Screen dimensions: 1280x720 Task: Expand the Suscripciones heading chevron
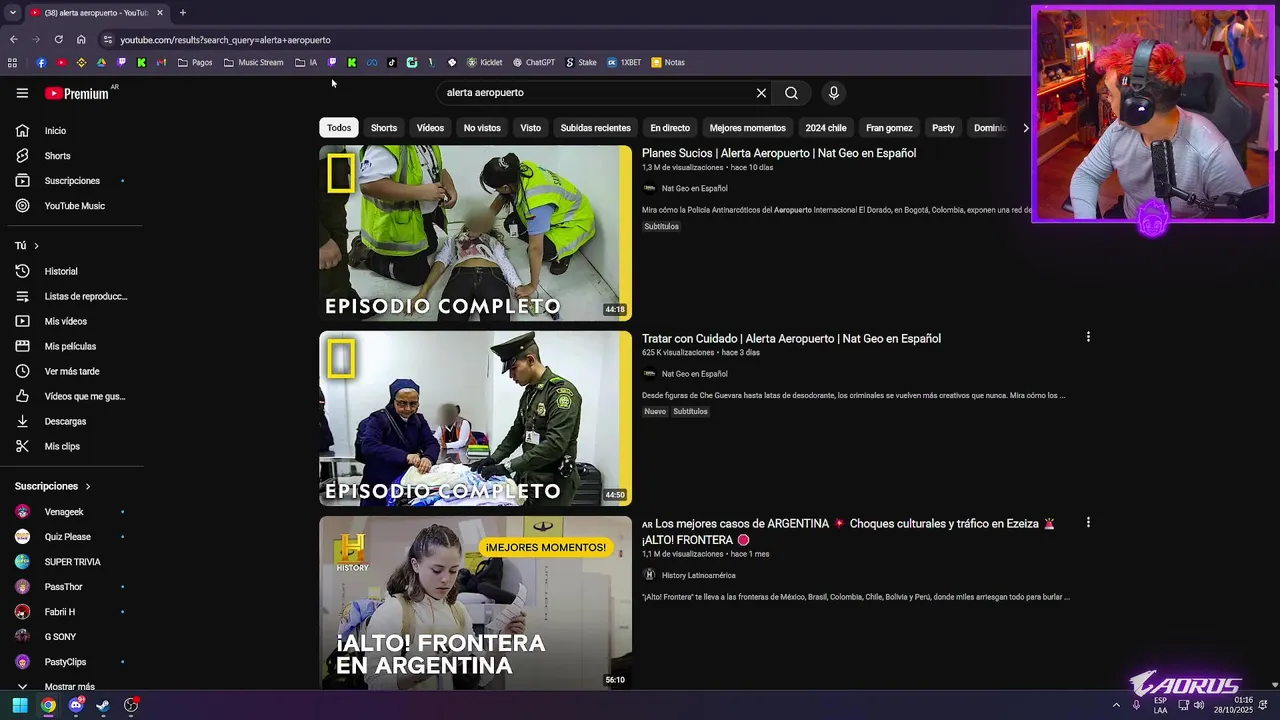tap(87, 487)
